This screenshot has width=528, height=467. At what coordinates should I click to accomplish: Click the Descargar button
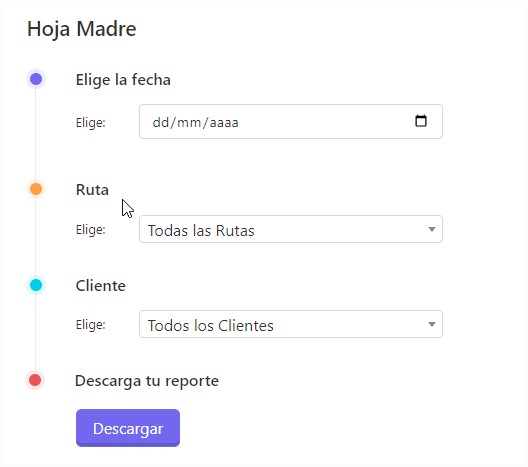click(128, 428)
